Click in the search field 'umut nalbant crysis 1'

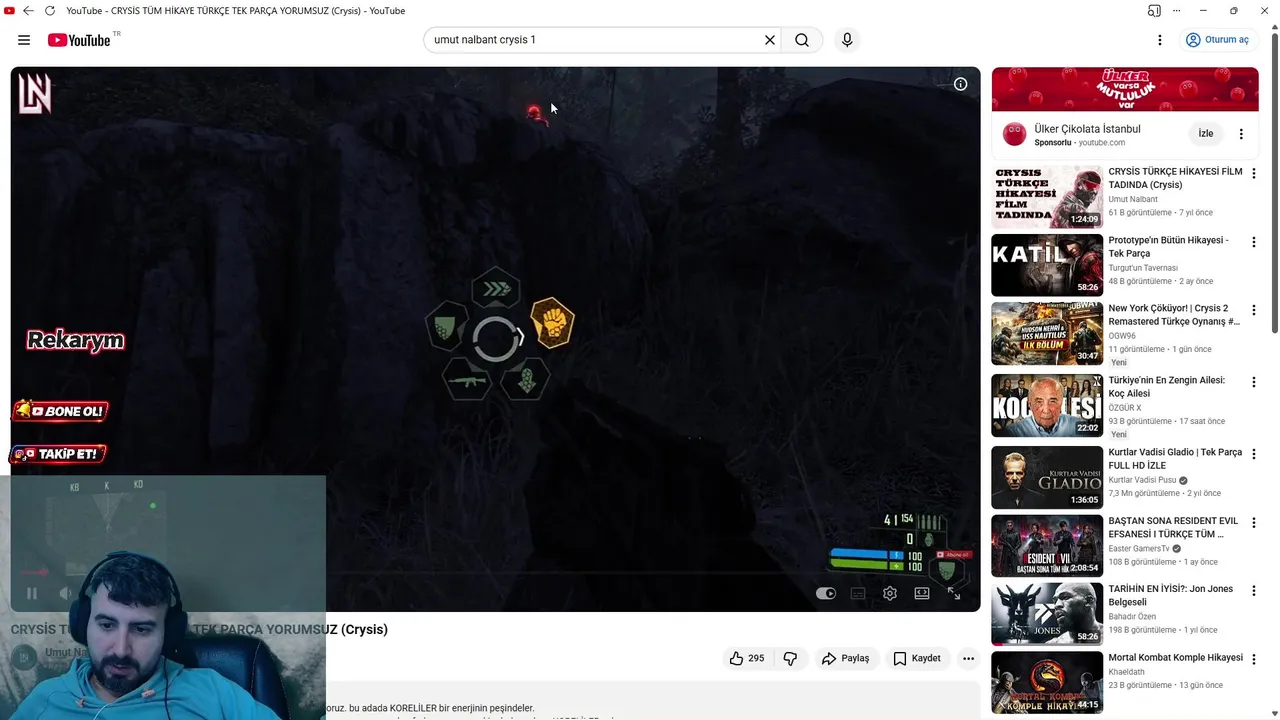[x=595, y=40]
